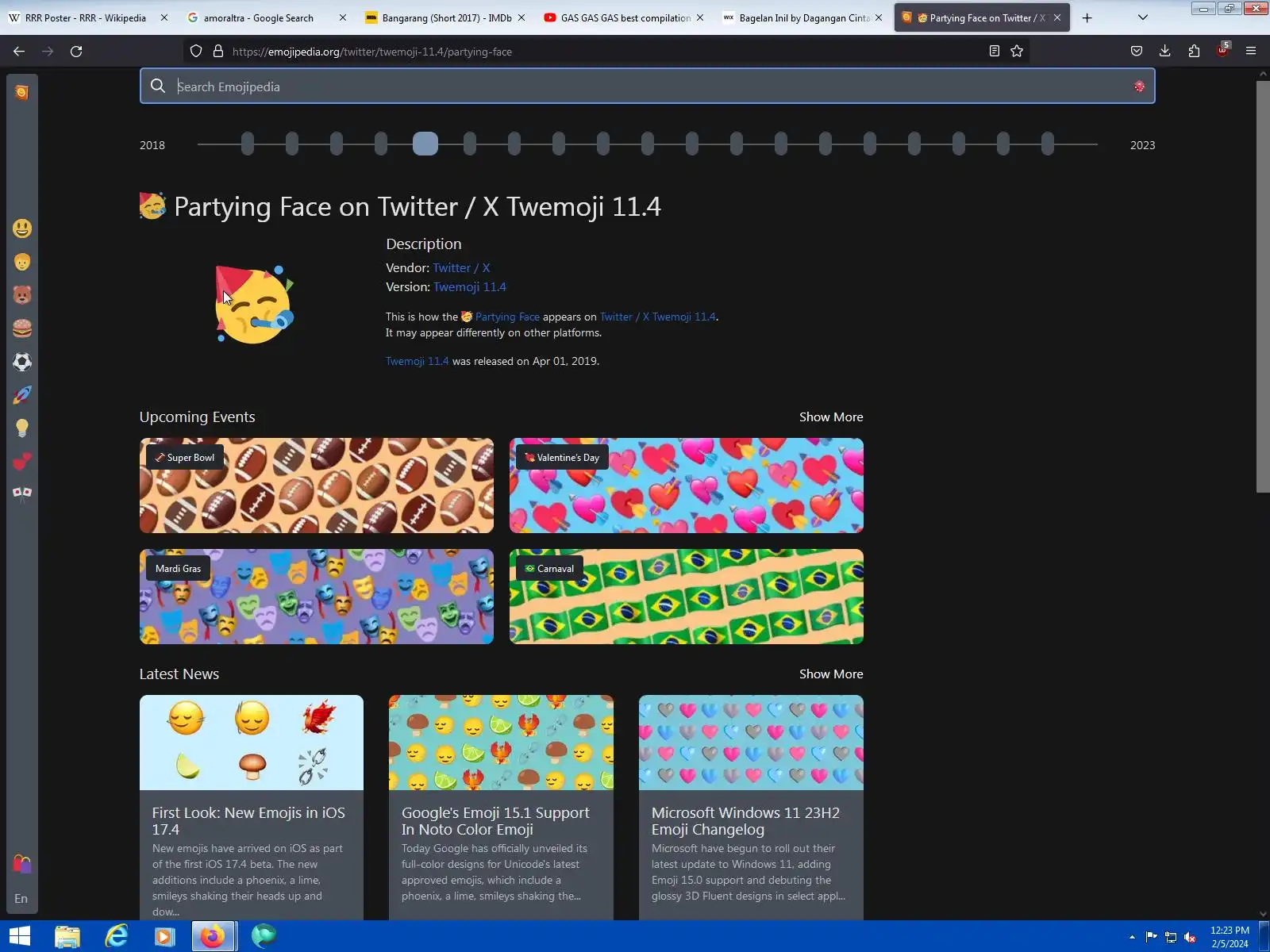Open Objects light bulb icon
Image resolution: width=1270 pixels, height=952 pixels.
point(22,428)
